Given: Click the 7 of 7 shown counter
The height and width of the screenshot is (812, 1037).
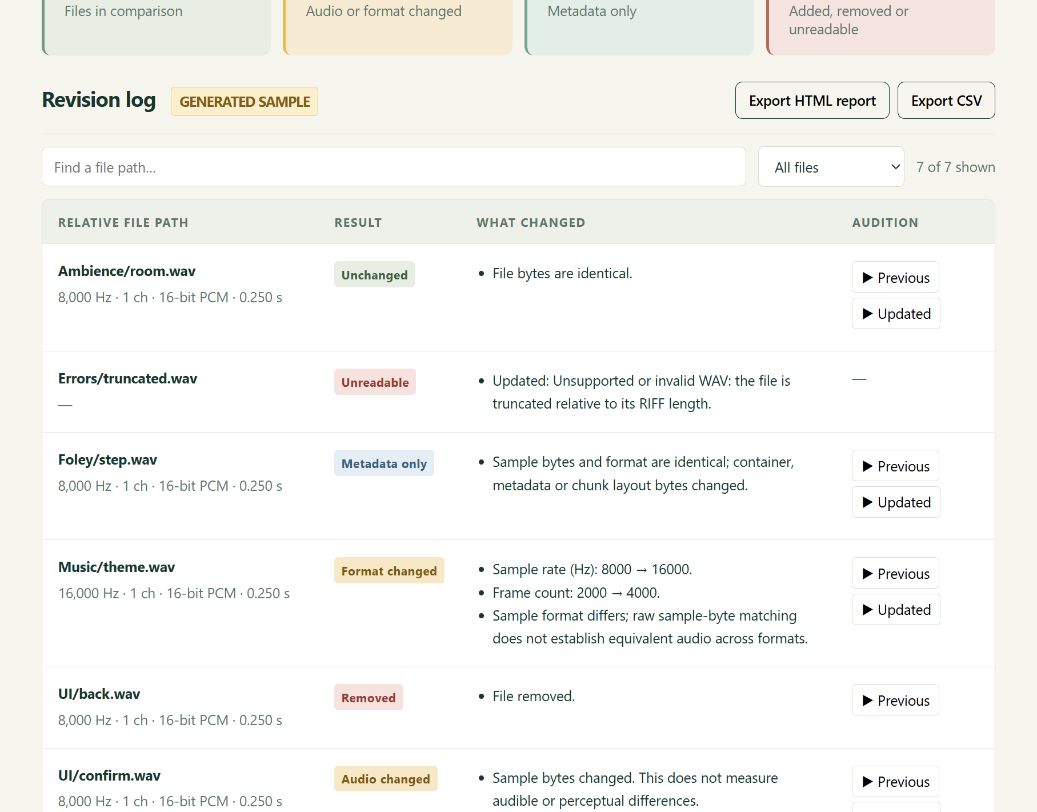Looking at the screenshot, I should click(x=955, y=167).
